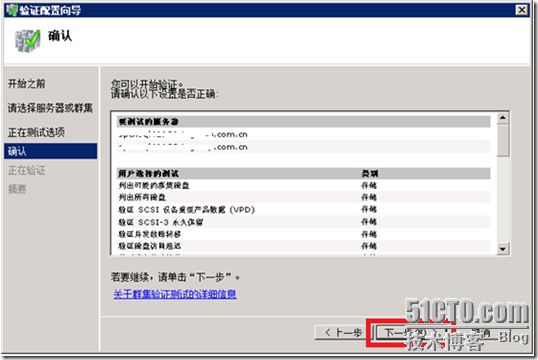The image size is (538, 360).
Task: Select the 请选择服务器或群集 step
Action: [x=50, y=108]
